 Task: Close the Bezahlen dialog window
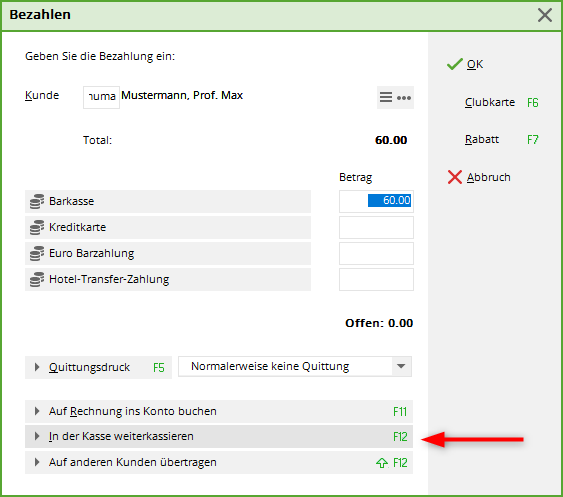click(545, 15)
